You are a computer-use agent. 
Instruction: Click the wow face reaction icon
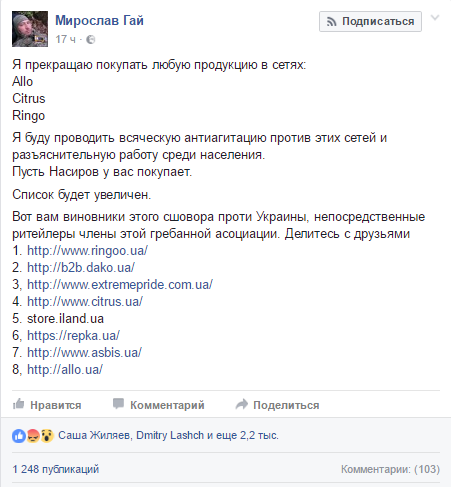click(x=47, y=436)
